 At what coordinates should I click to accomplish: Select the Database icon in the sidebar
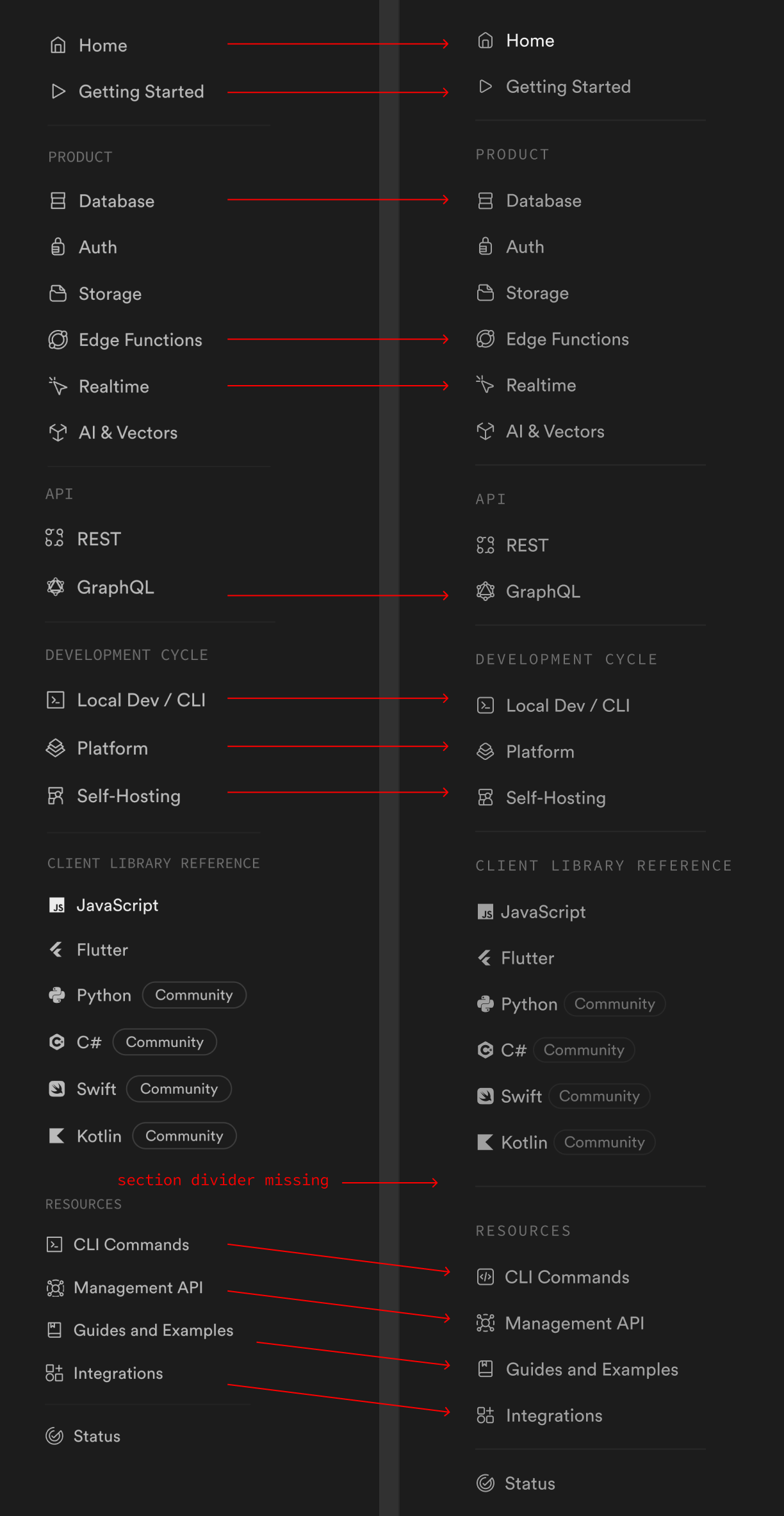58,201
